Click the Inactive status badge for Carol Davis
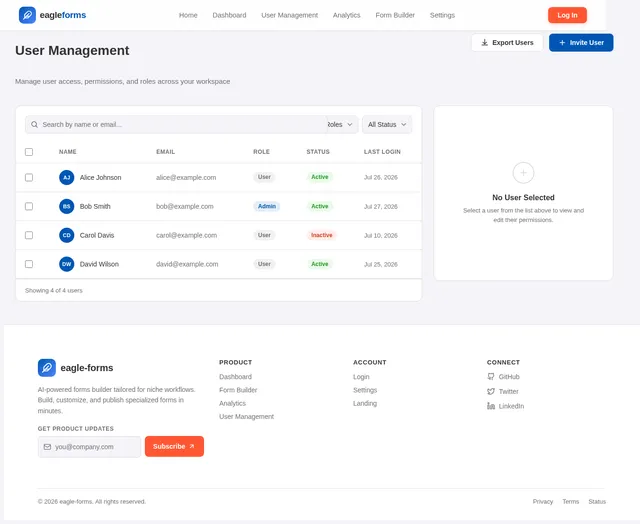Screen dimensions: 640x524 coord(322,235)
